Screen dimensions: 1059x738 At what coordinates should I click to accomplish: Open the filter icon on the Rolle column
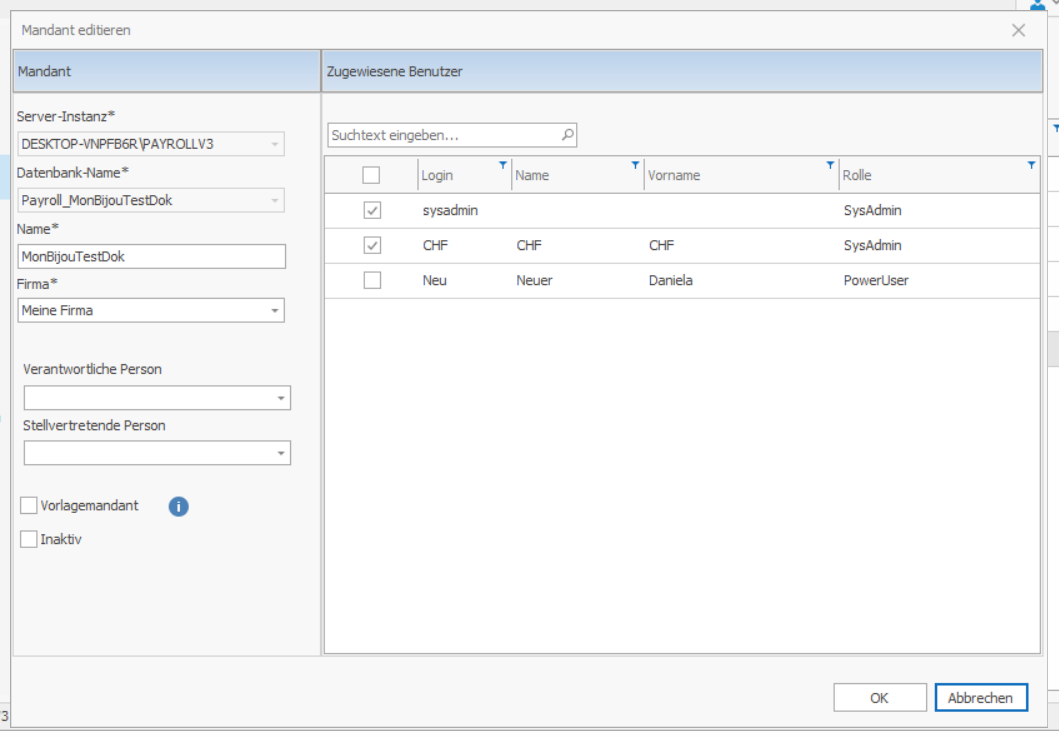pyautogui.click(x=1031, y=165)
